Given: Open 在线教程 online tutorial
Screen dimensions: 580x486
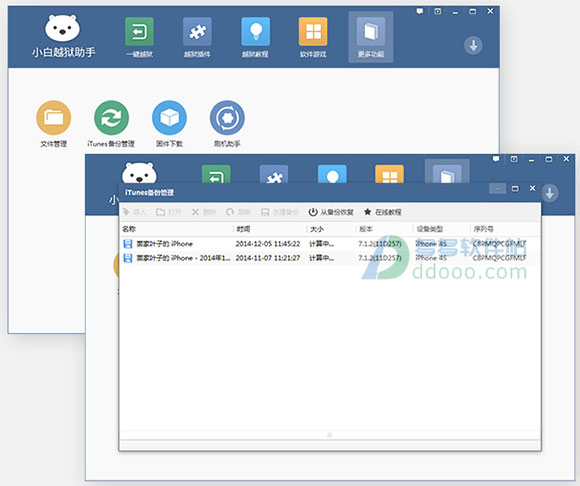Looking at the screenshot, I should tap(382, 212).
